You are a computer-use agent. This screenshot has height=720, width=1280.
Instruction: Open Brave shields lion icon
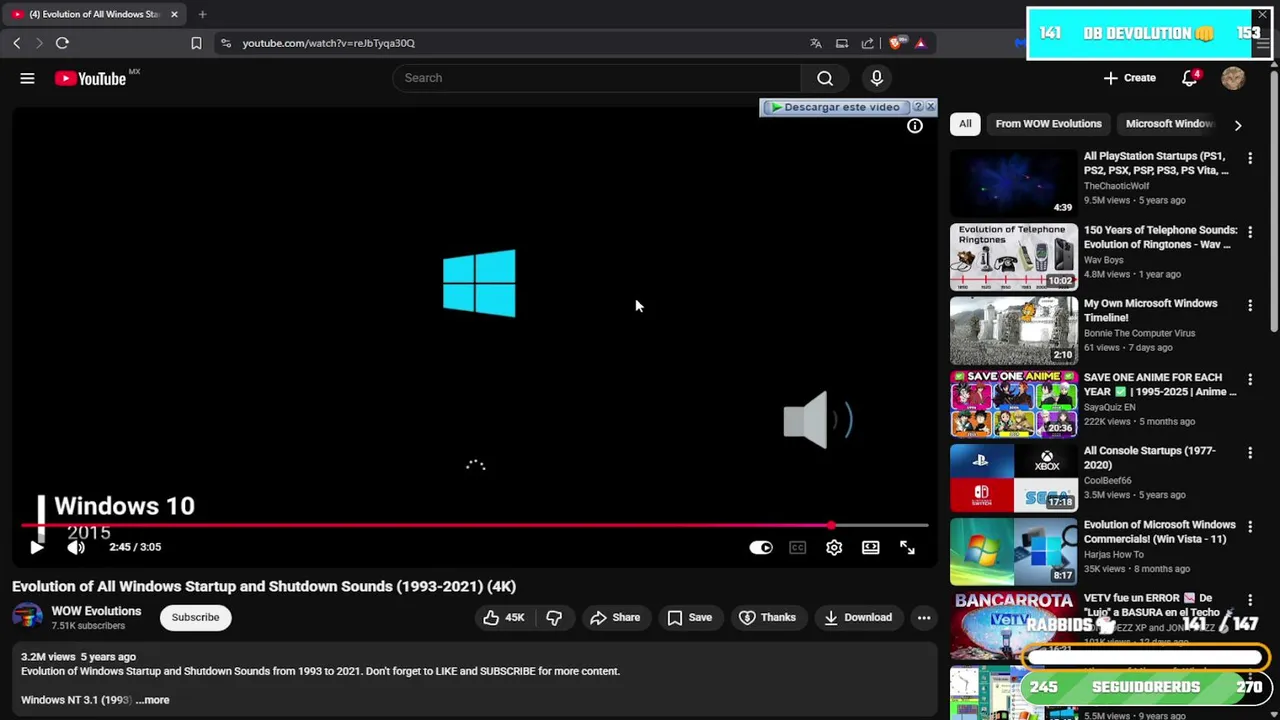pyautogui.click(x=896, y=43)
